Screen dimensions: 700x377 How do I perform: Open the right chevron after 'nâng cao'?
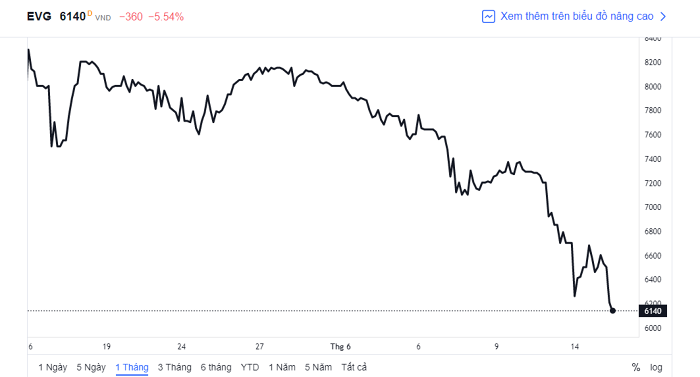tap(663, 17)
